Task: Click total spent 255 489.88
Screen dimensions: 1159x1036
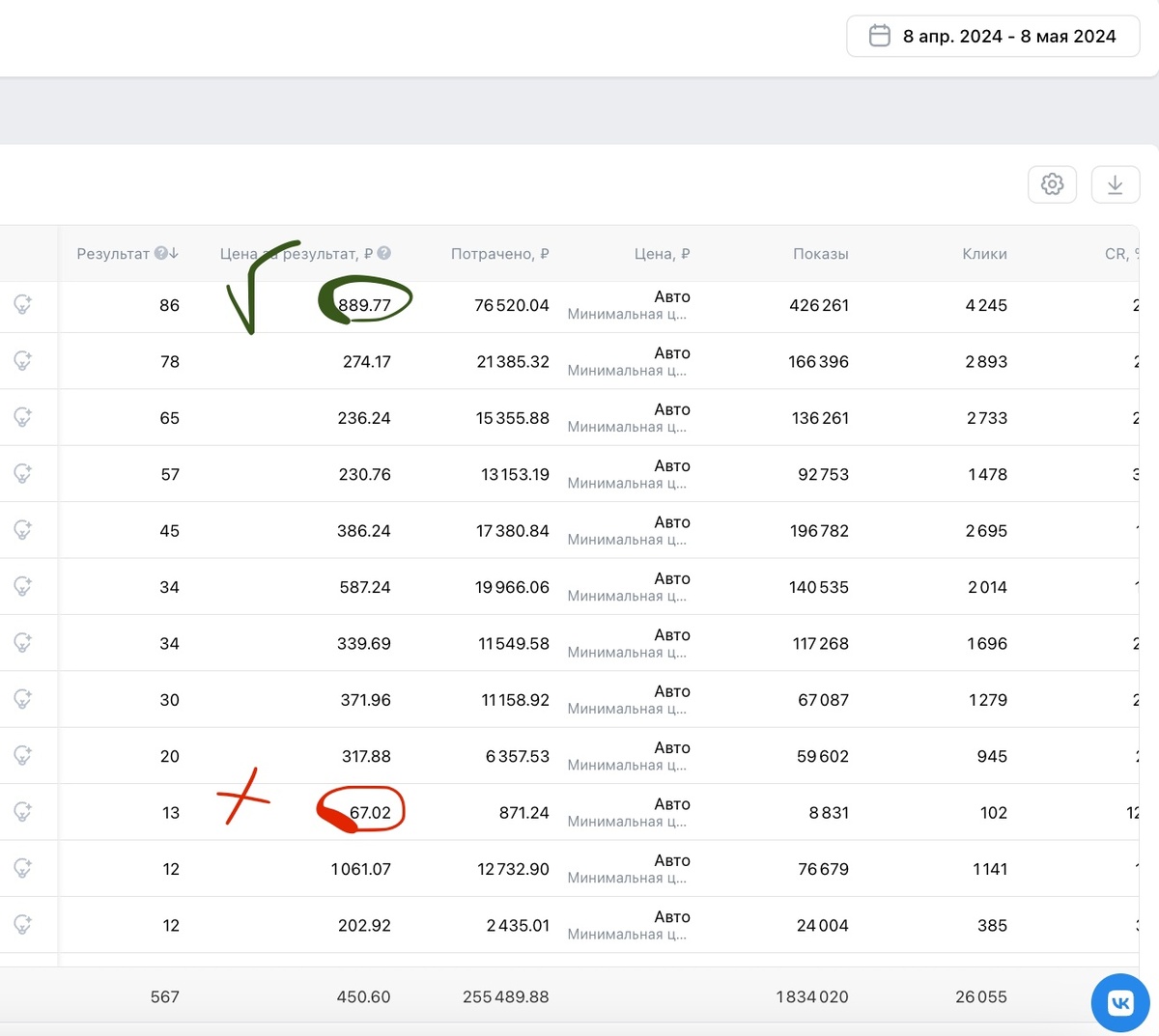Action: [x=506, y=997]
